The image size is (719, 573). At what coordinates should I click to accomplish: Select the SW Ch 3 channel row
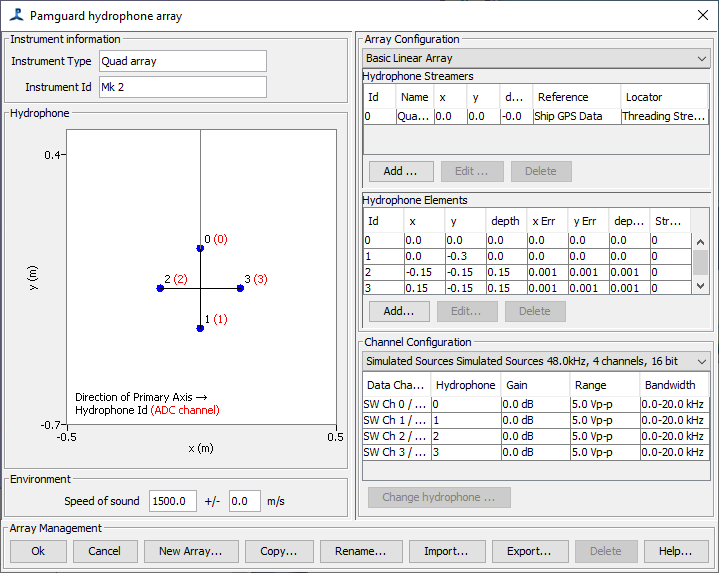[536, 452]
